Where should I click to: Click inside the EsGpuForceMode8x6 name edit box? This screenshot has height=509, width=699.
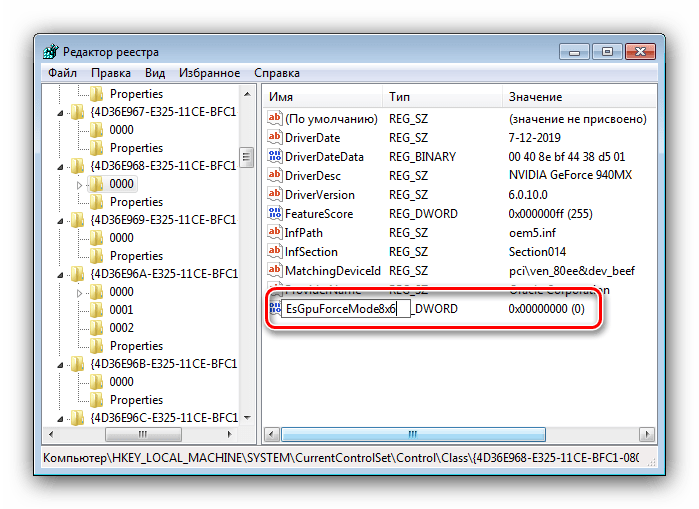click(346, 309)
